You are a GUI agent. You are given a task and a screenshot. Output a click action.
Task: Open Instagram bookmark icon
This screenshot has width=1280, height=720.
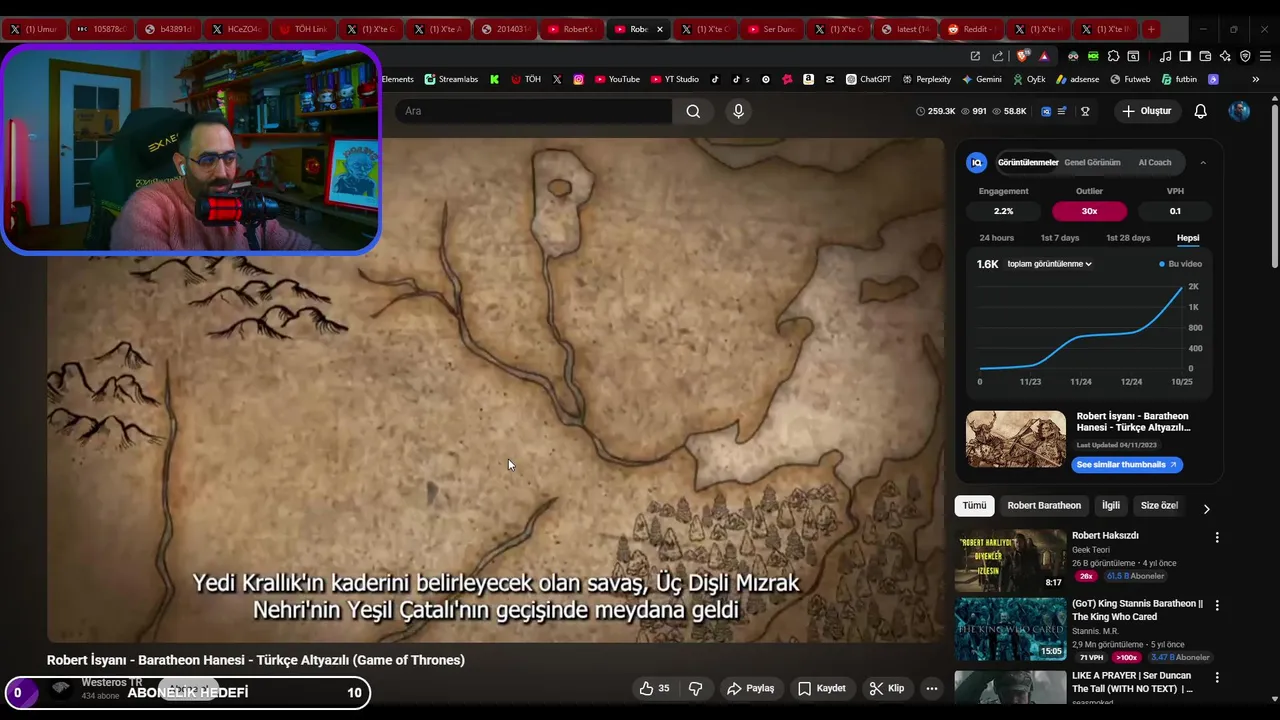pyautogui.click(x=578, y=79)
